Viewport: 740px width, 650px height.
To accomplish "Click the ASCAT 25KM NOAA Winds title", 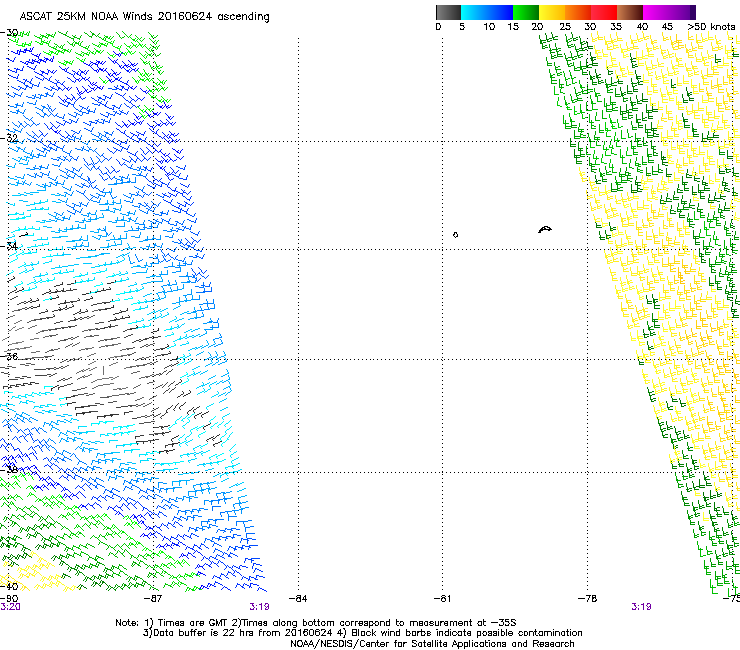I will [x=144, y=17].
